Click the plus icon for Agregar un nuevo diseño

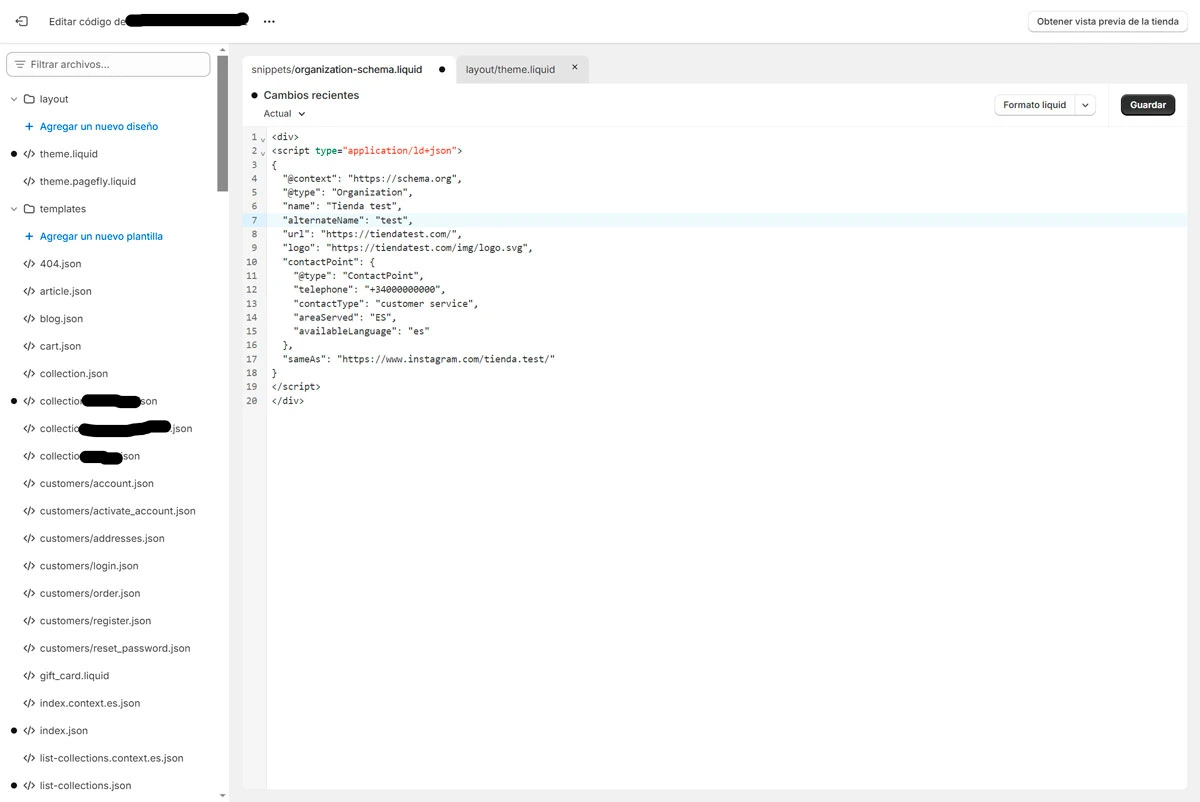(29, 127)
